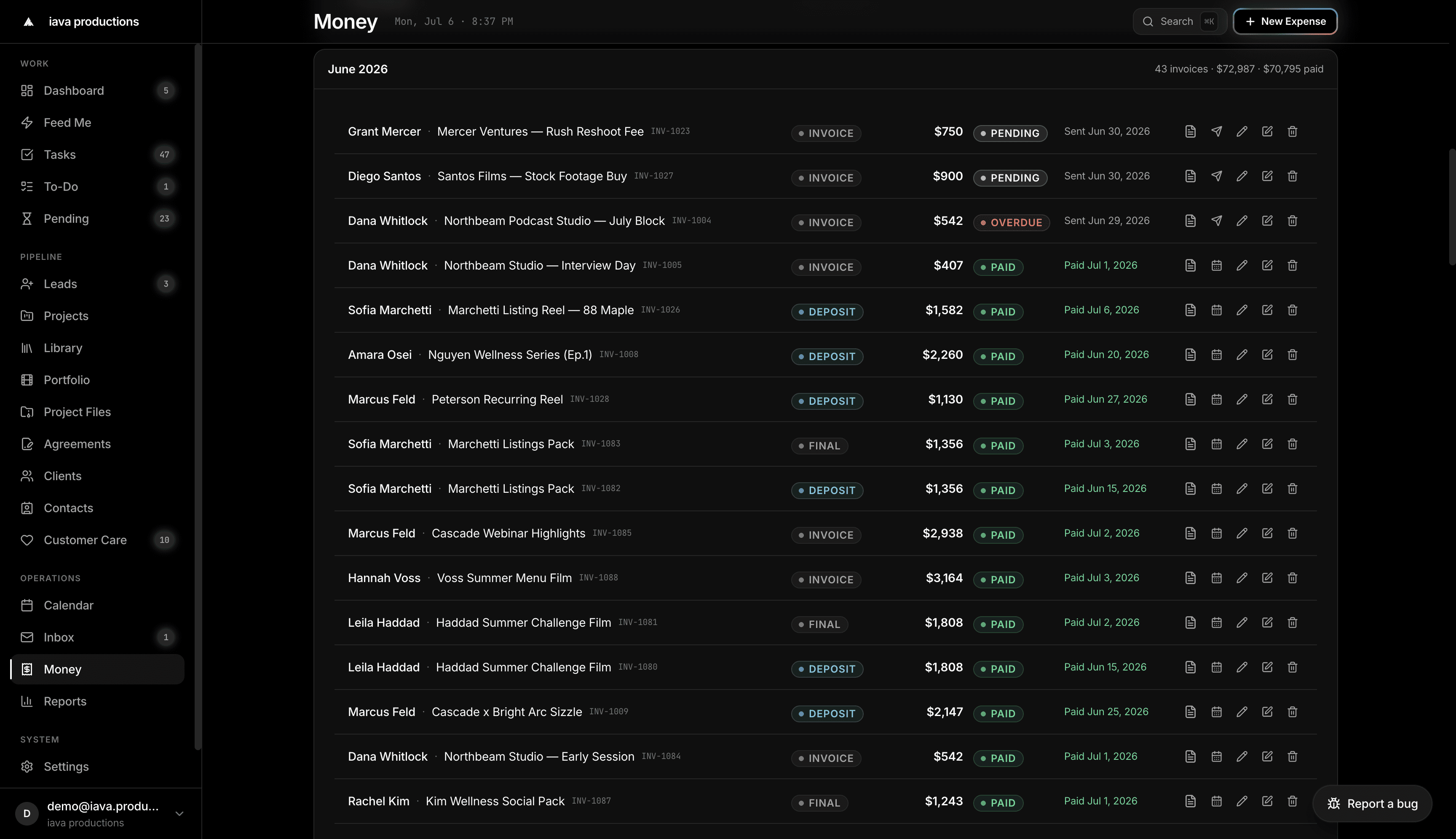Click the PENDING status badge for Grant Mercer
This screenshot has width=1456, height=839.
[1010, 133]
